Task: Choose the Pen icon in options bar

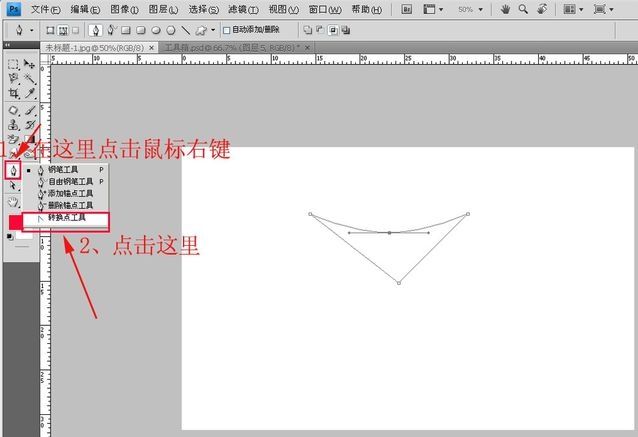Action: click(x=96, y=30)
